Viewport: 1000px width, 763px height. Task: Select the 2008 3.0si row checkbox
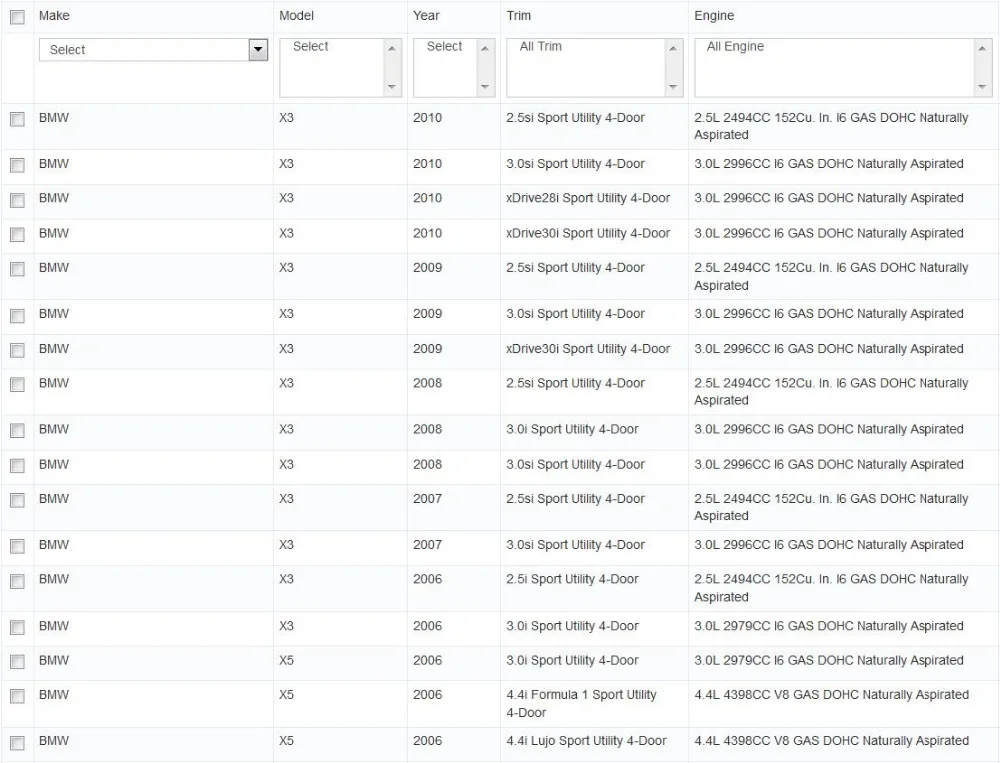(x=17, y=466)
